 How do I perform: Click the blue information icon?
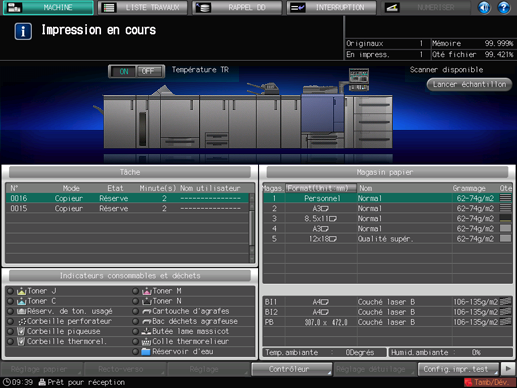[23, 31]
